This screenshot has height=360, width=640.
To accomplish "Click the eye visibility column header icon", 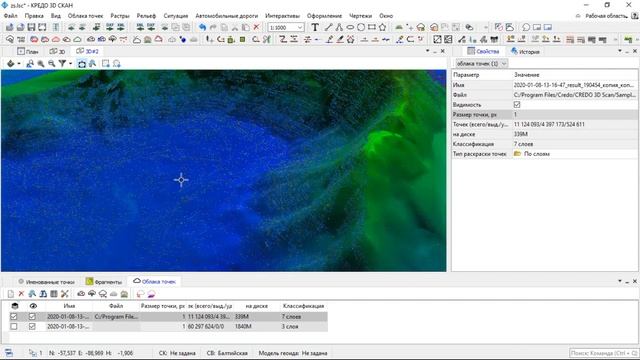I will coord(33,306).
